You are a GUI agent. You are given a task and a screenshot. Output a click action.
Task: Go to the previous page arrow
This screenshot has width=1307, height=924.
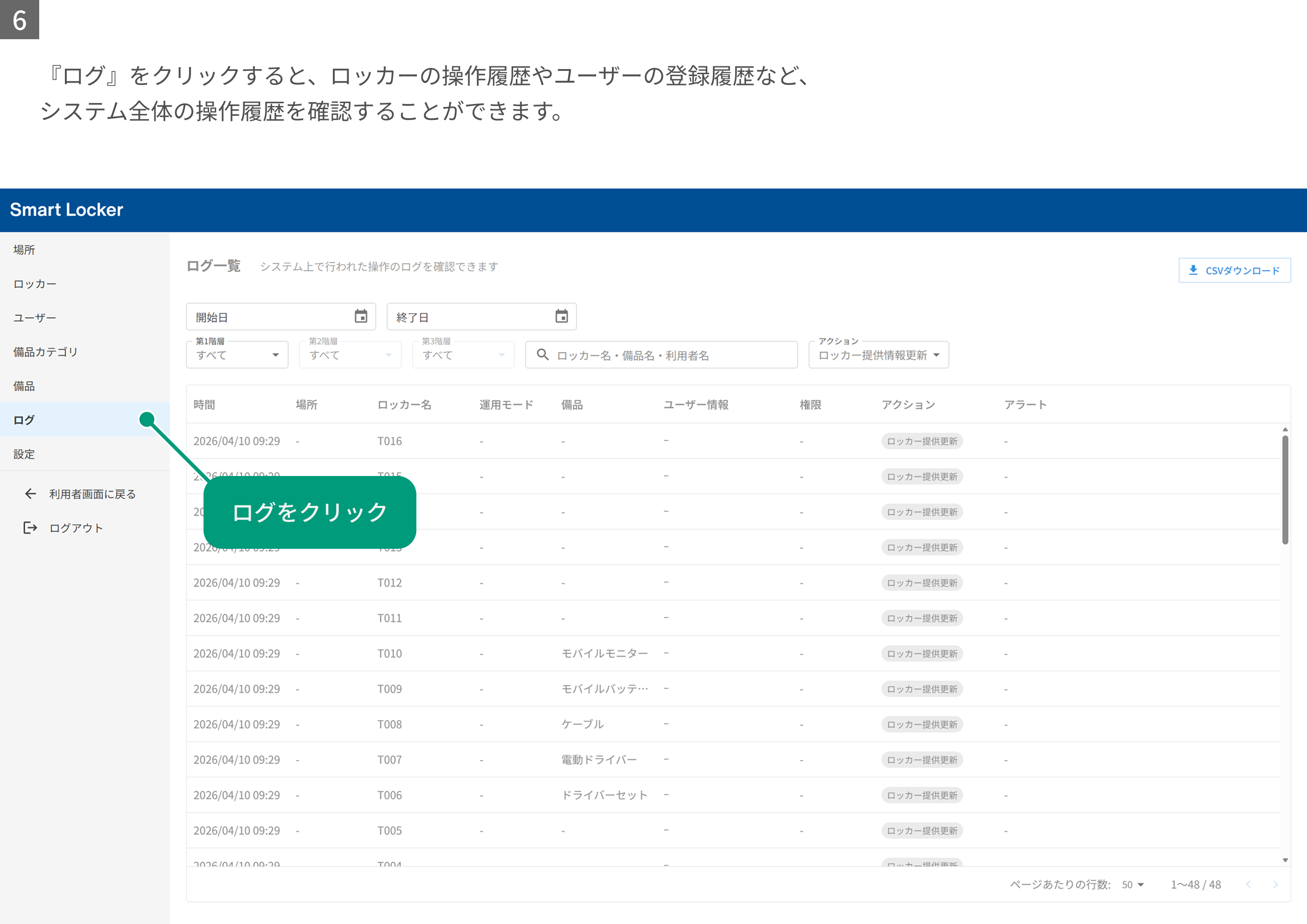pyautogui.click(x=1248, y=884)
